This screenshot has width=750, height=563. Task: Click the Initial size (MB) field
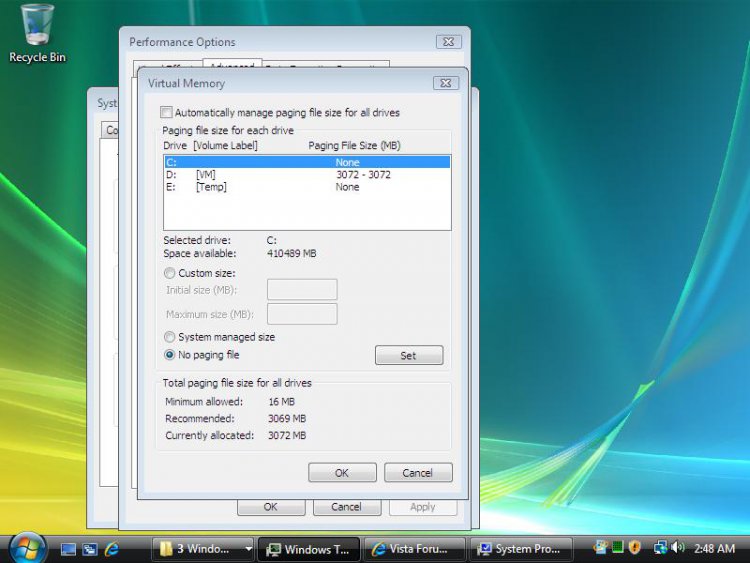pyautogui.click(x=302, y=290)
